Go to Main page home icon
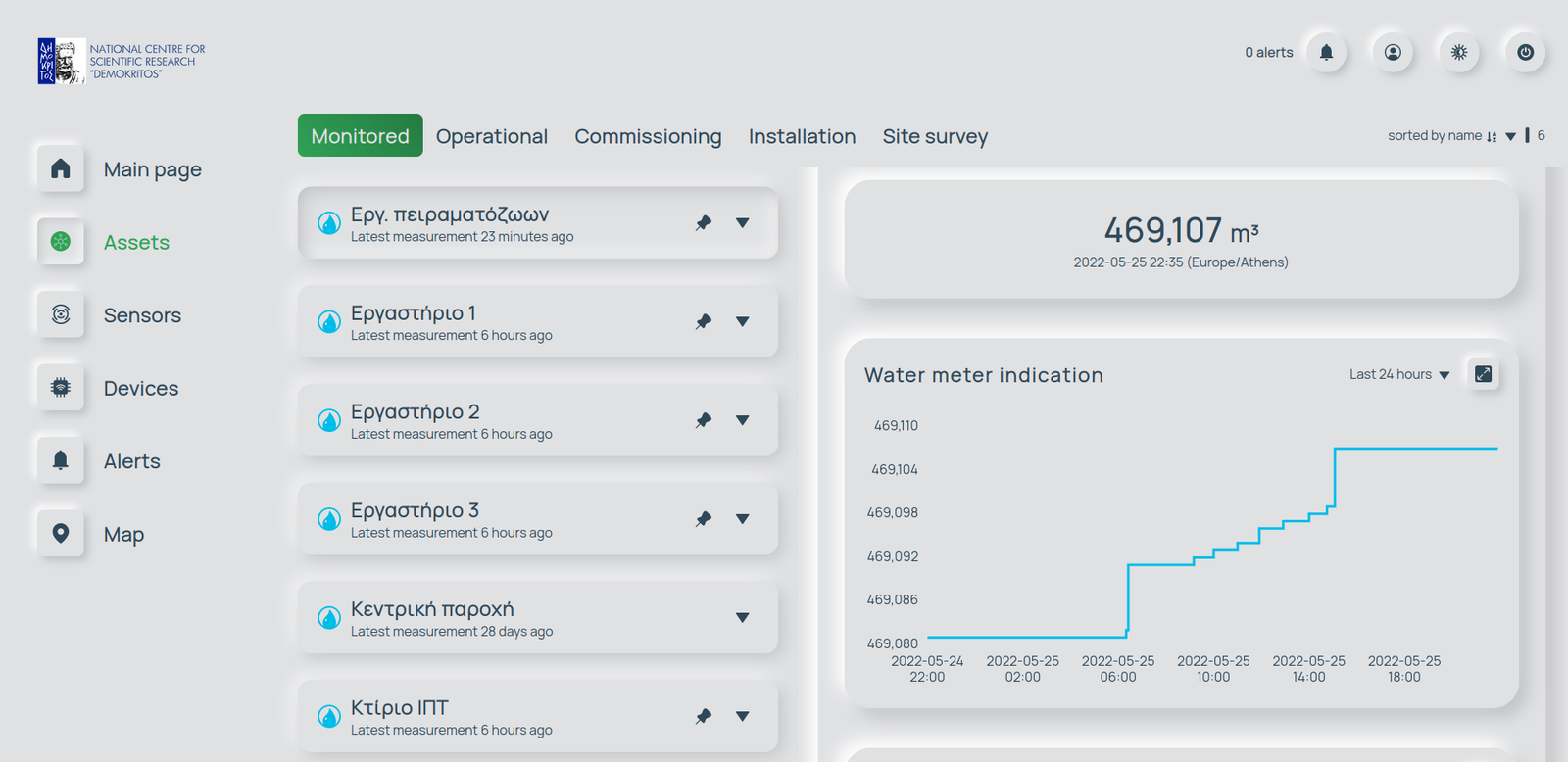This screenshot has height=762, width=1568. pos(61,169)
